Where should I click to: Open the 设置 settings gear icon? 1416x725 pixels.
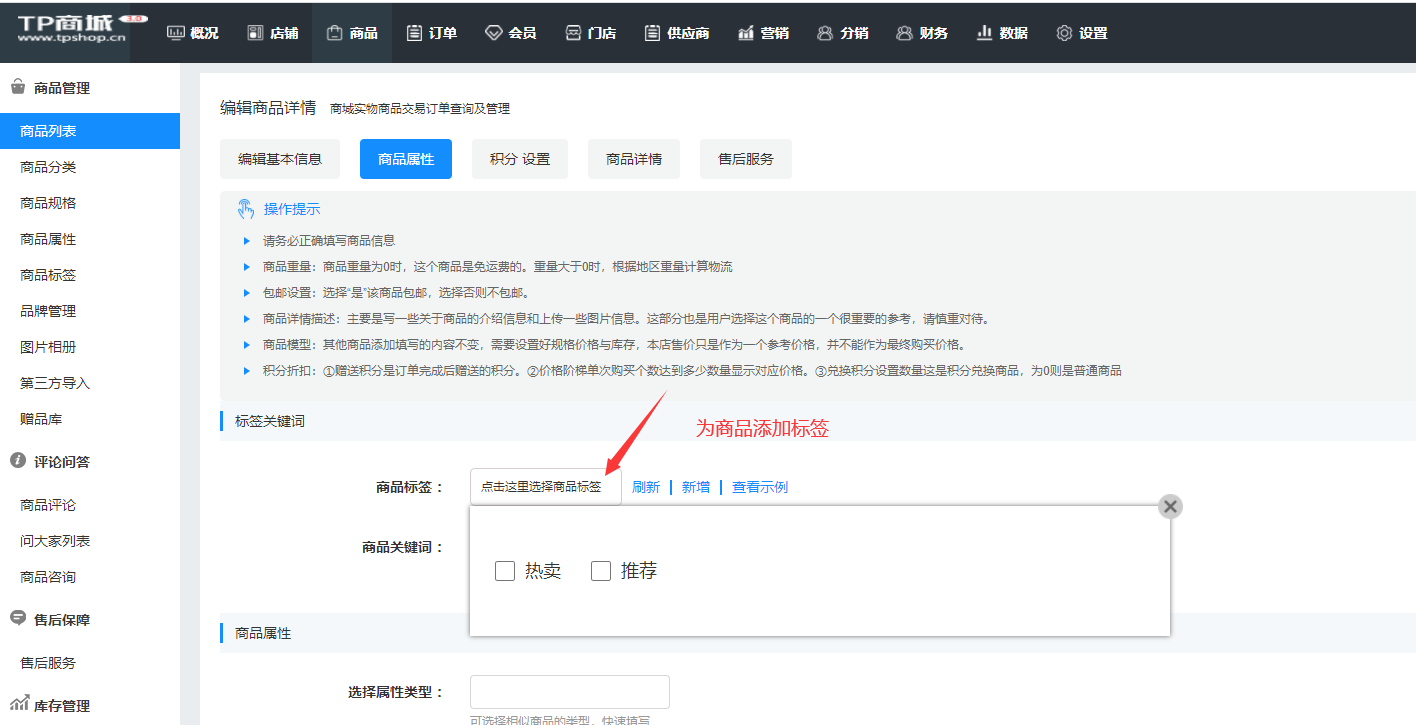tap(1064, 33)
